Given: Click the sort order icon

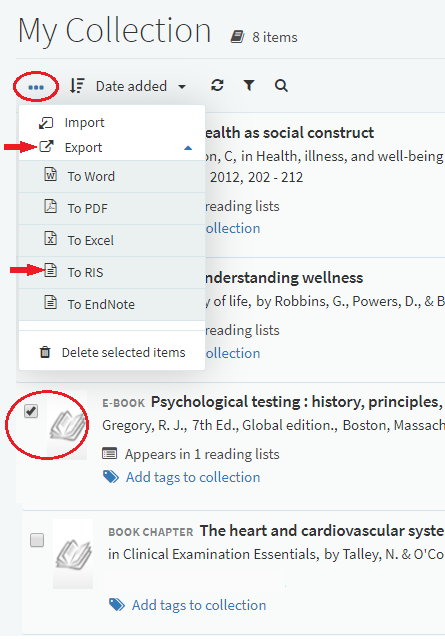Looking at the screenshot, I should 77,86.
